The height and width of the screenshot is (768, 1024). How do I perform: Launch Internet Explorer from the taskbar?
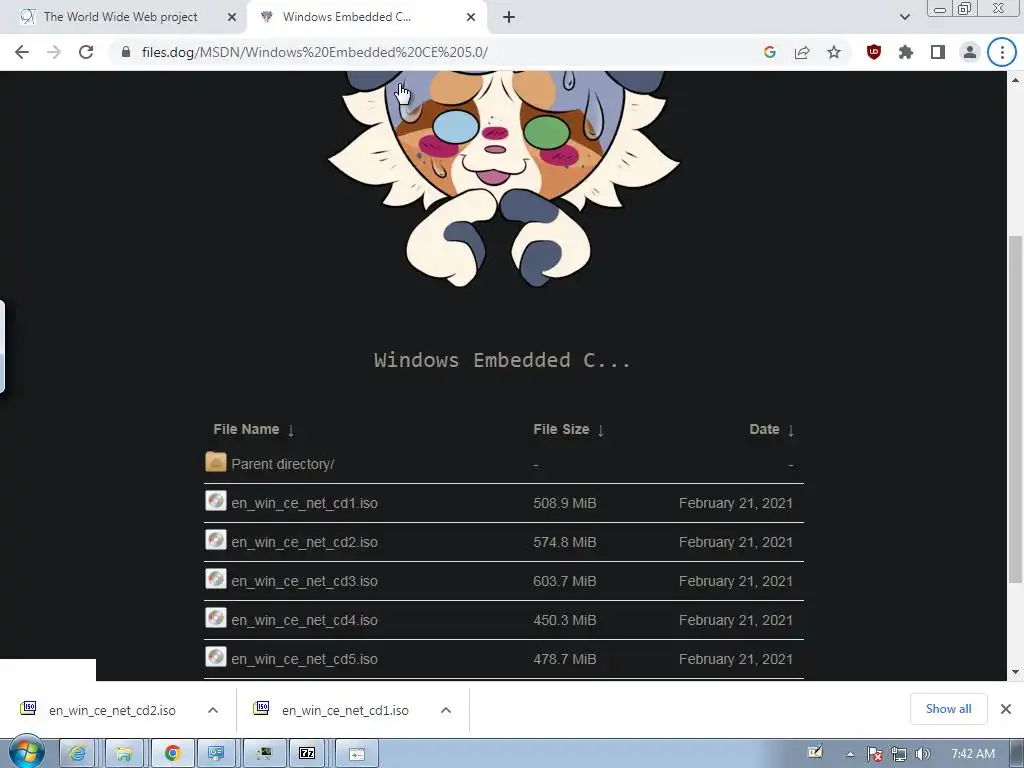(77, 754)
